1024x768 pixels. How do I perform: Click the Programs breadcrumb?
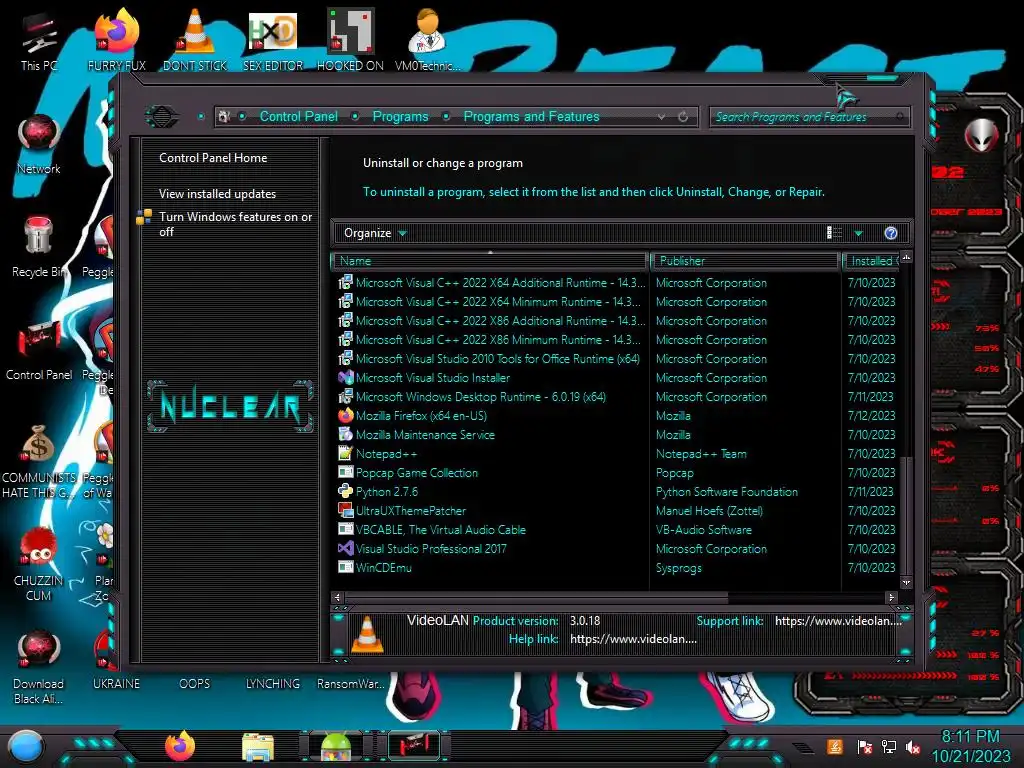tap(400, 116)
